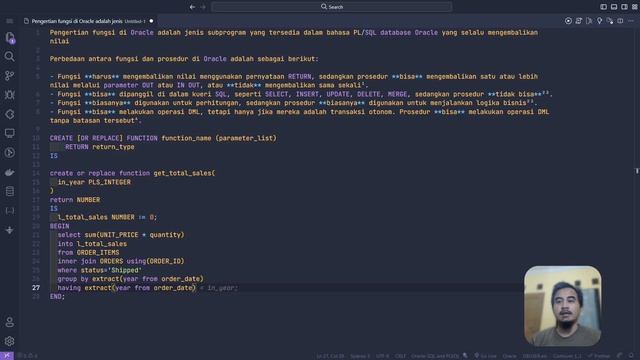Click the 'Spaces: 3' indentation status entry

tap(360, 356)
